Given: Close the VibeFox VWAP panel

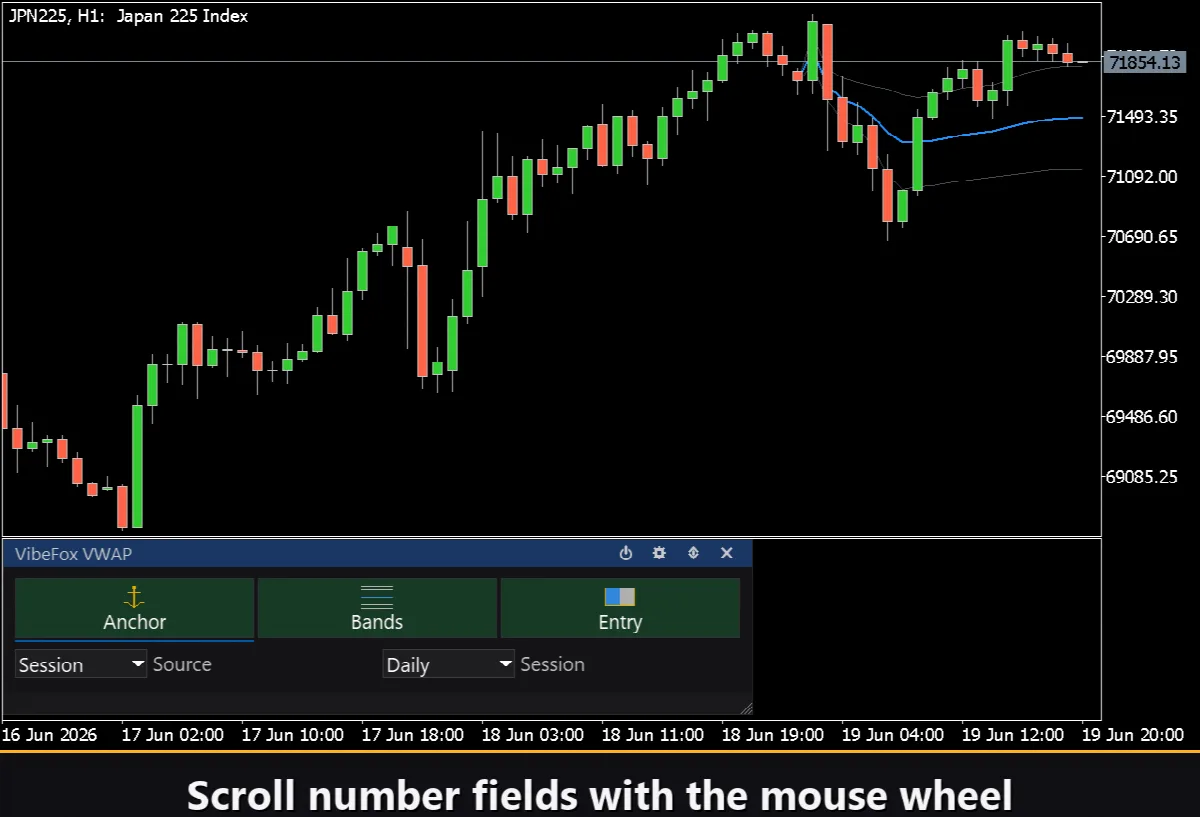Looking at the screenshot, I should [x=727, y=553].
